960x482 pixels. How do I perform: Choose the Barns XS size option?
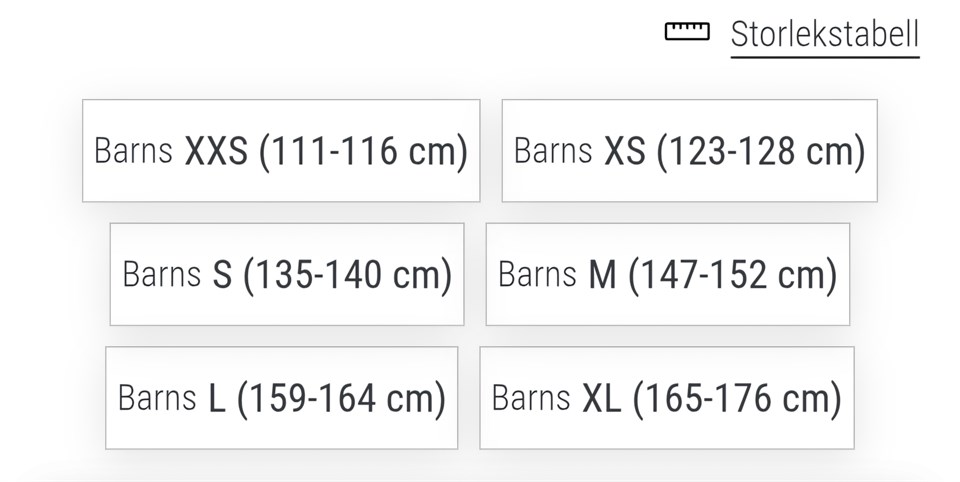(689, 151)
